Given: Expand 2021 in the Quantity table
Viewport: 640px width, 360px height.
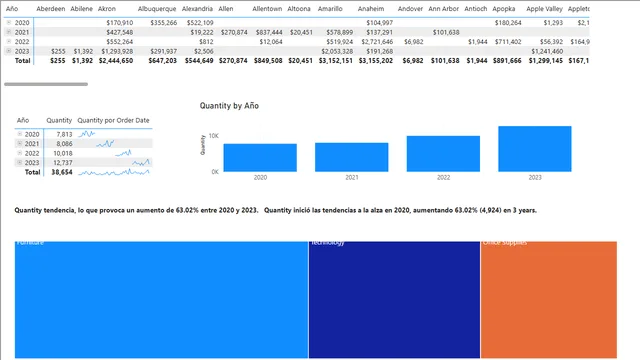Looking at the screenshot, I should click(x=20, y=143).
